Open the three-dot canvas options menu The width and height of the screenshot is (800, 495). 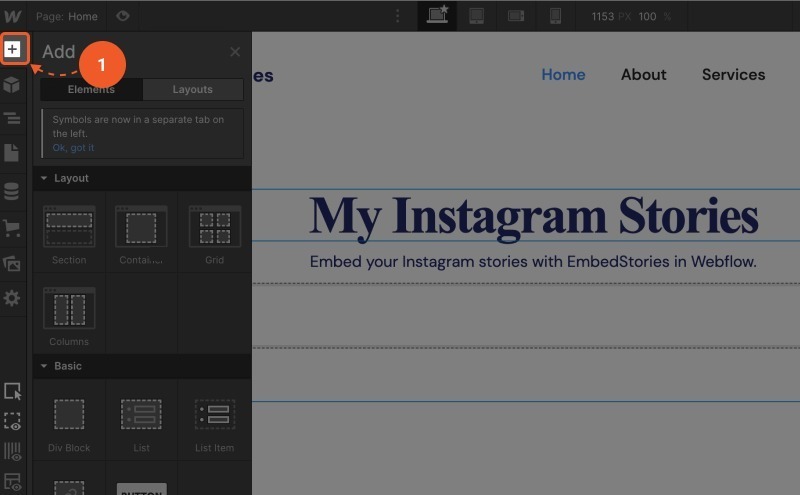(397, 16)
